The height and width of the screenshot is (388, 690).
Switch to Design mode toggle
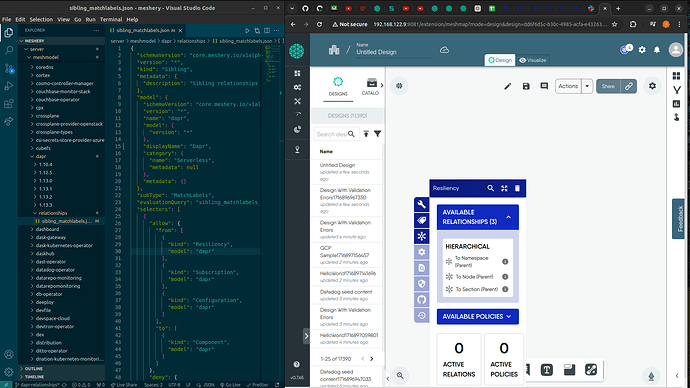coord(500,60)
